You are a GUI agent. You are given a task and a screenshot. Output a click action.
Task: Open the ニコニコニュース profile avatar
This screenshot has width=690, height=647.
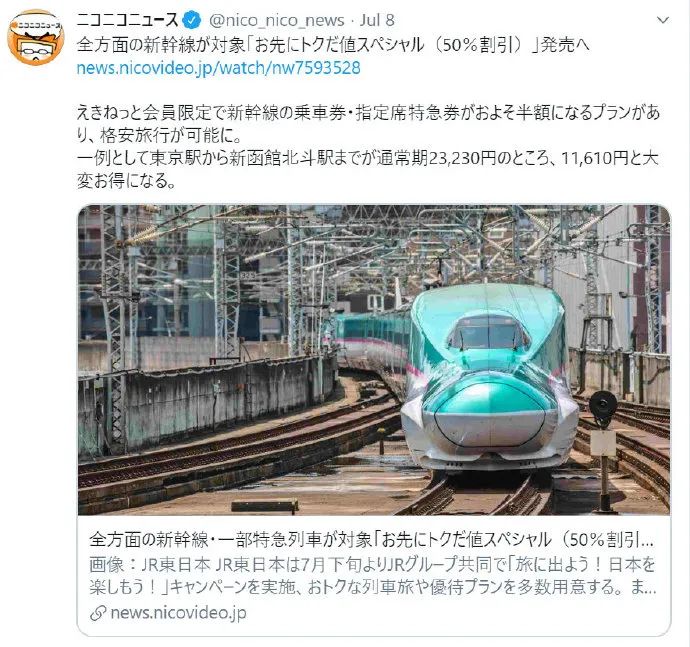click(x=36, y=37)
